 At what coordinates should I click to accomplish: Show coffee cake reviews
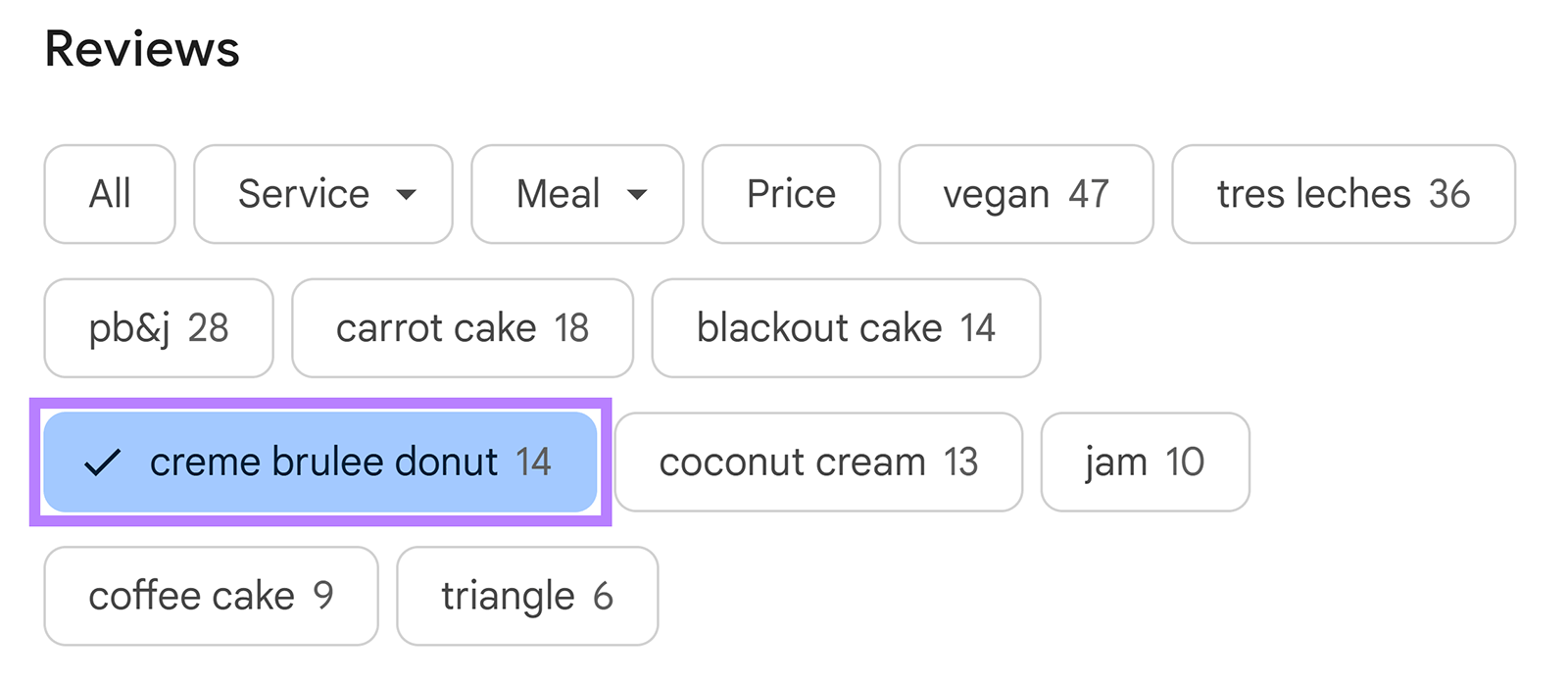pyautogui.click(x=211, y=595)
